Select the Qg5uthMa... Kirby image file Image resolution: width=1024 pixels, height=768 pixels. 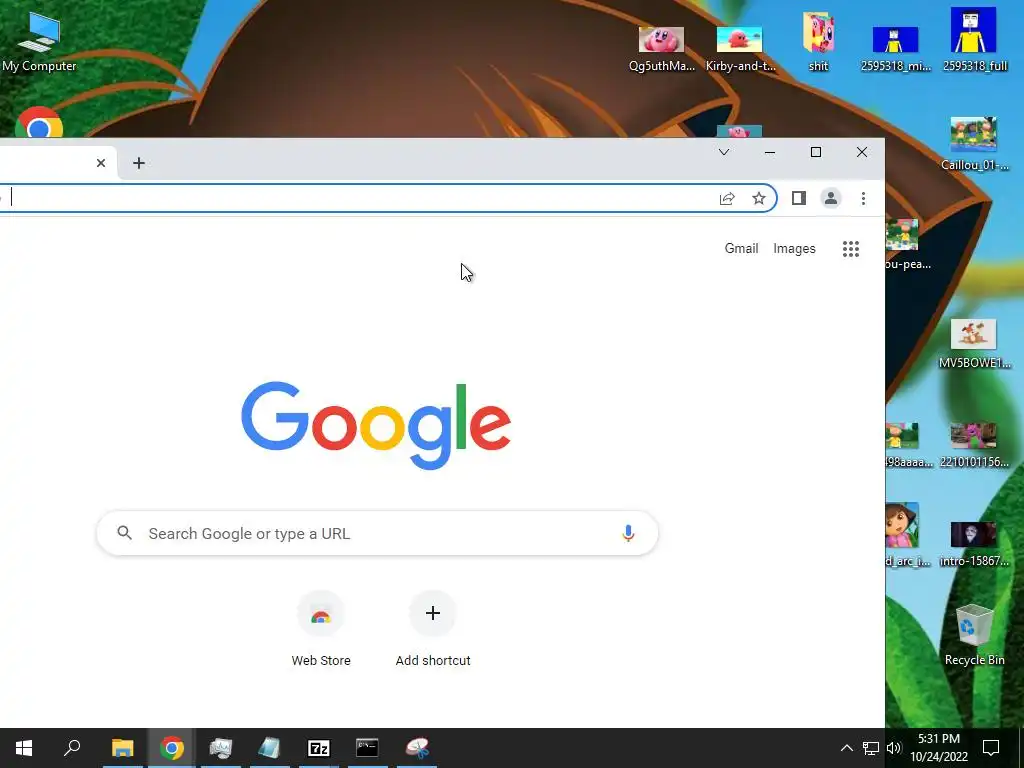pyautogui.click(x=662, y=48)
